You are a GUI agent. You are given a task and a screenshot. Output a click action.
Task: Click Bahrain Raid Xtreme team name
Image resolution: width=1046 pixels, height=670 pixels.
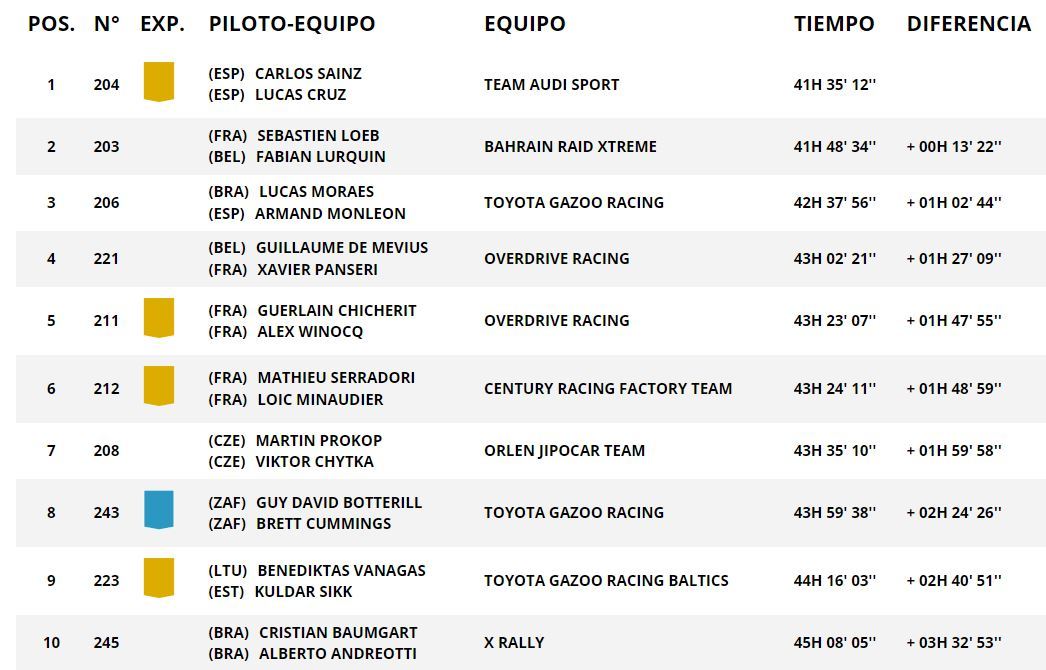coord(570,147)
